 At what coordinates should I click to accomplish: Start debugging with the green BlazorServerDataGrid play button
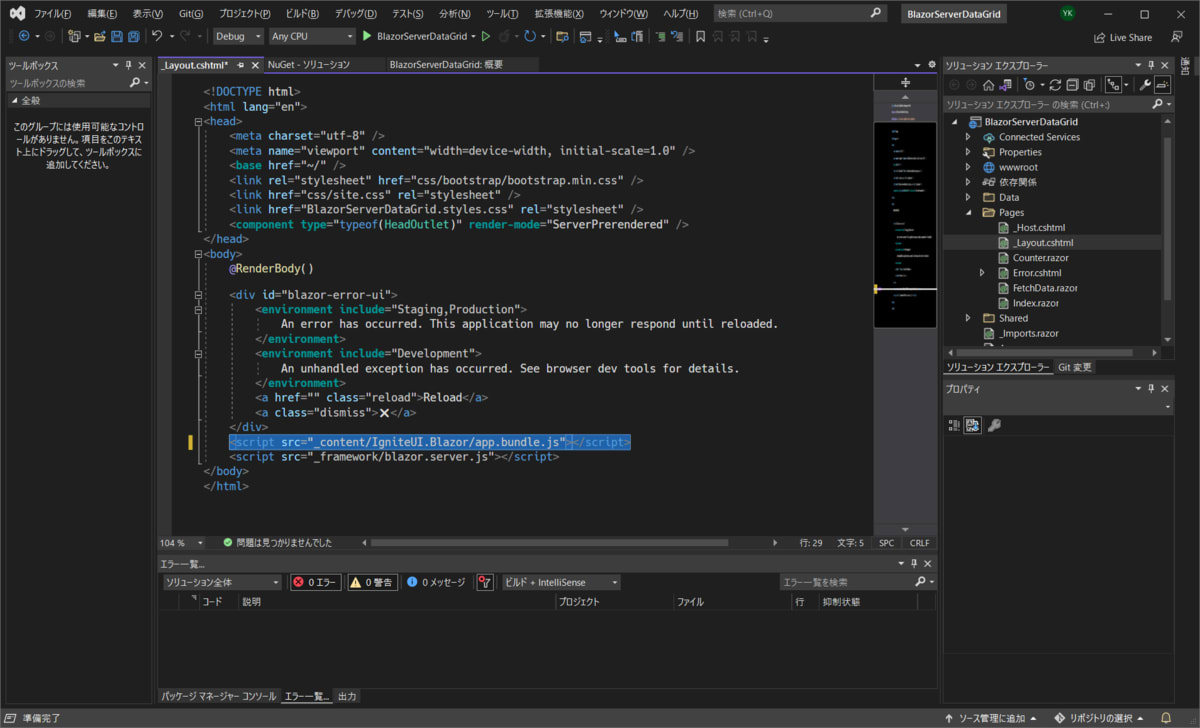click(x=367, y=36)
